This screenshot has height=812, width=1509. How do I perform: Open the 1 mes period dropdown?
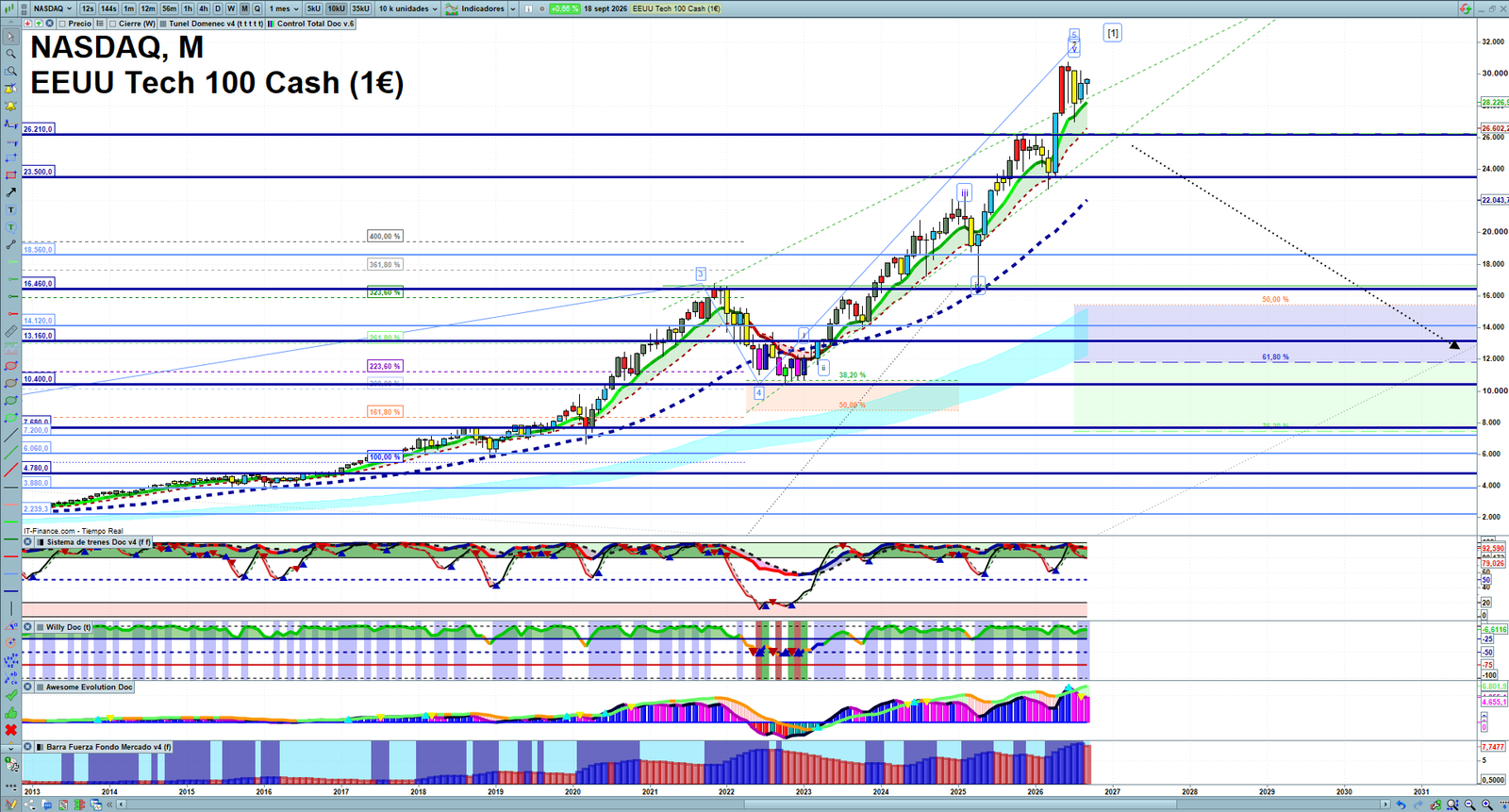pos(284,8)
